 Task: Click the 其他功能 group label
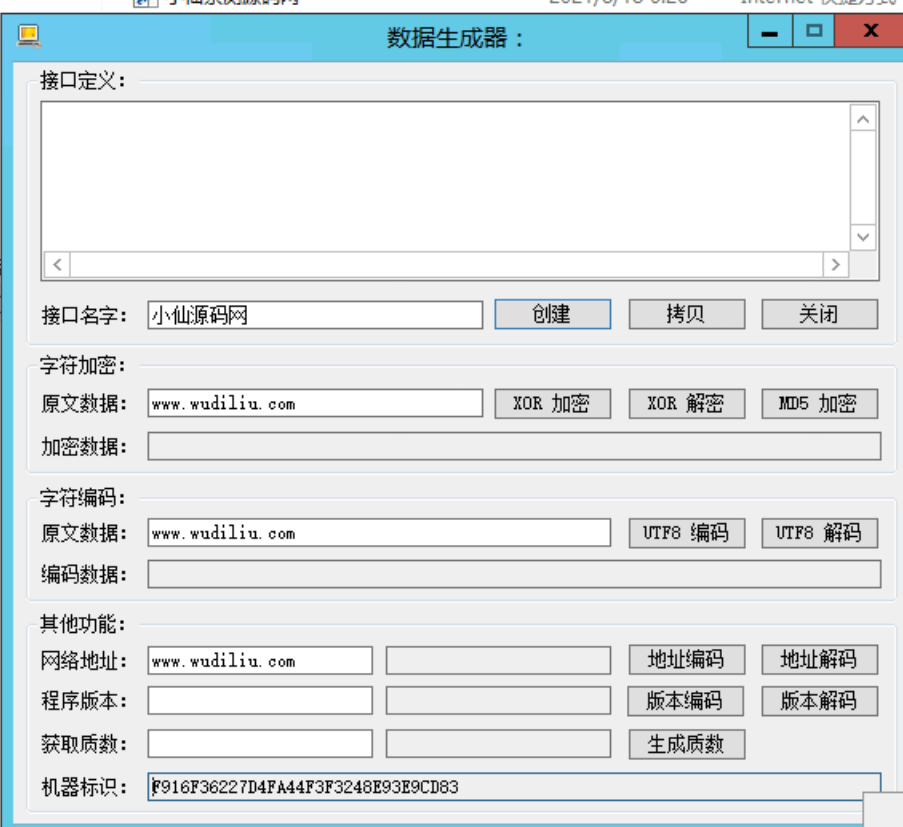(83, 624)
